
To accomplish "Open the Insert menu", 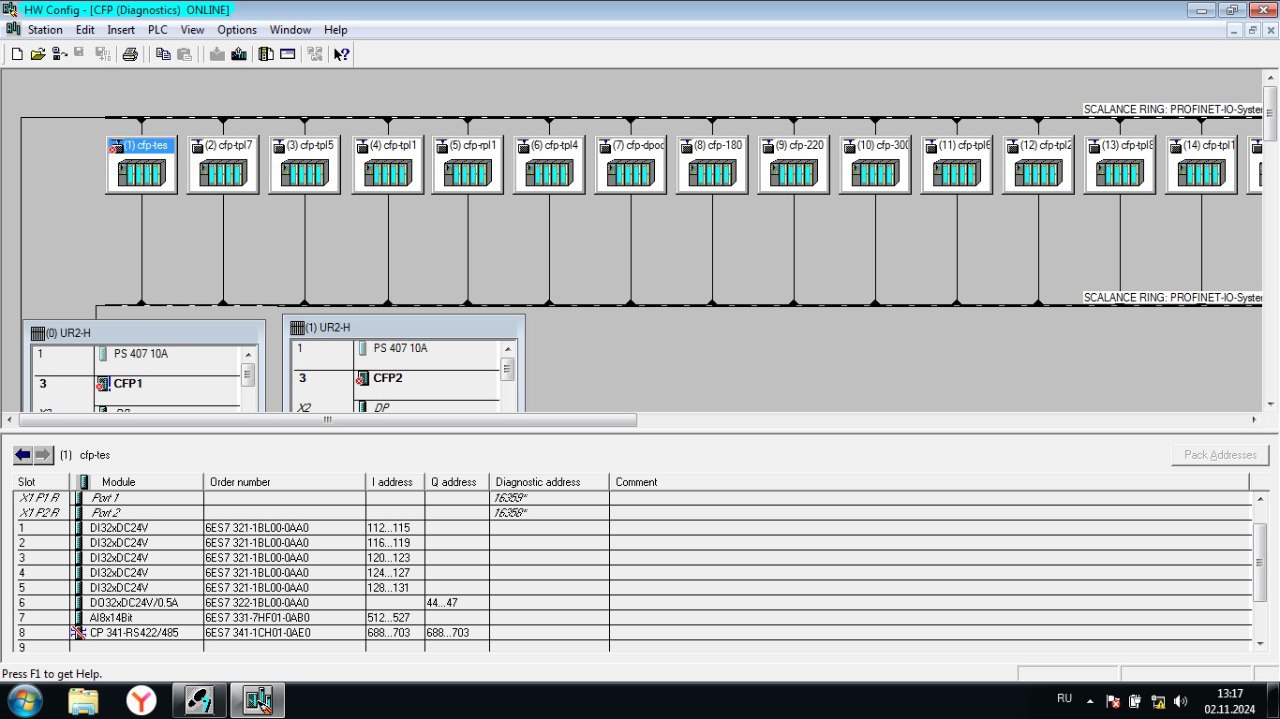I will (x=121, y=30).
